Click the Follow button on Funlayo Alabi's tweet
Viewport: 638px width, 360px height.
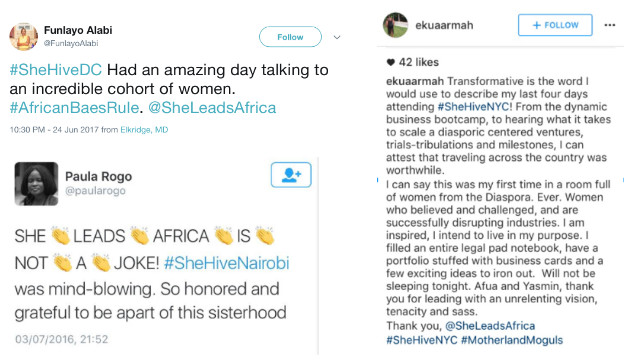coord(290,37)
